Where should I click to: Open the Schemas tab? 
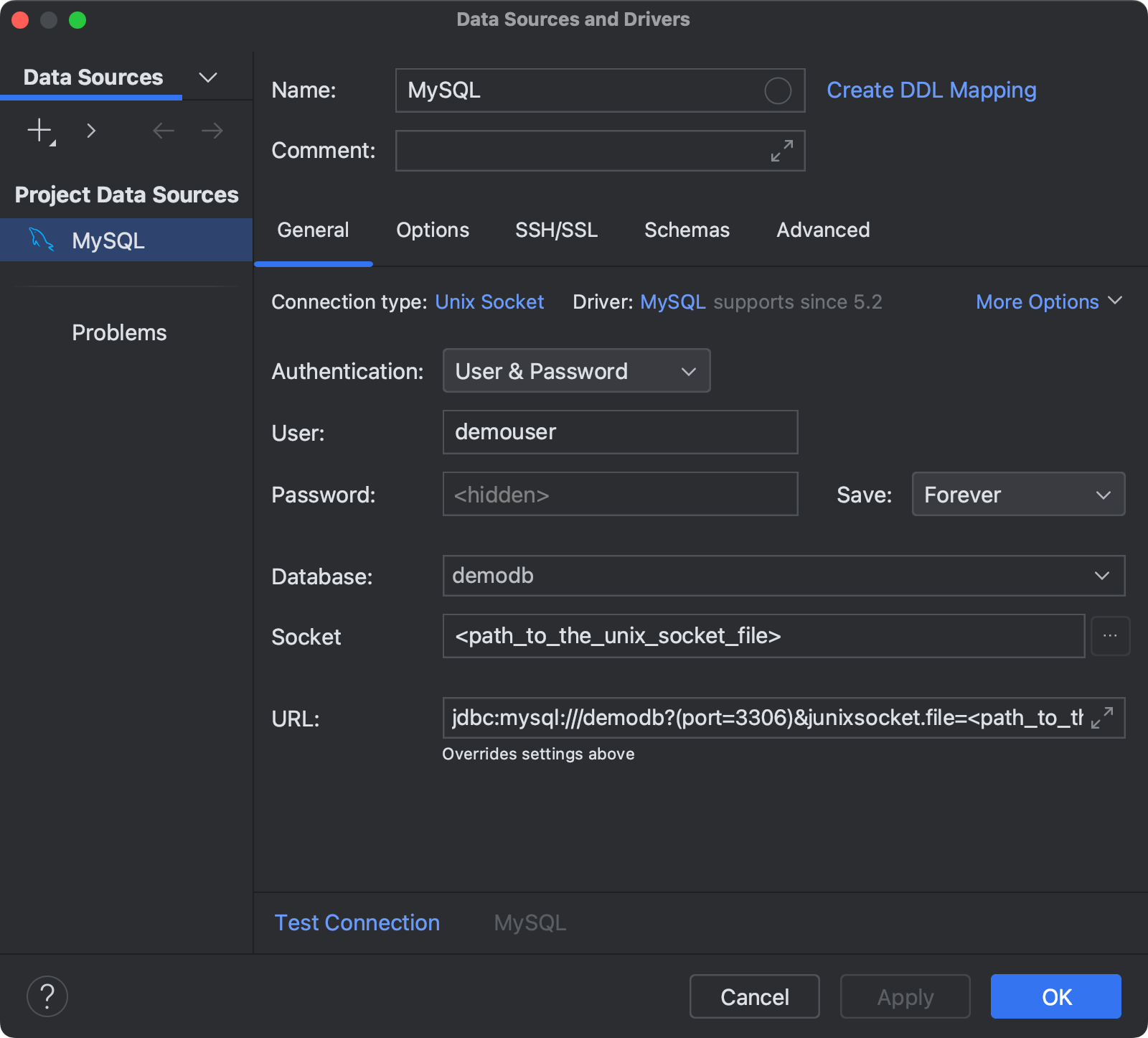pyautogui.click(x=687, y=230)
